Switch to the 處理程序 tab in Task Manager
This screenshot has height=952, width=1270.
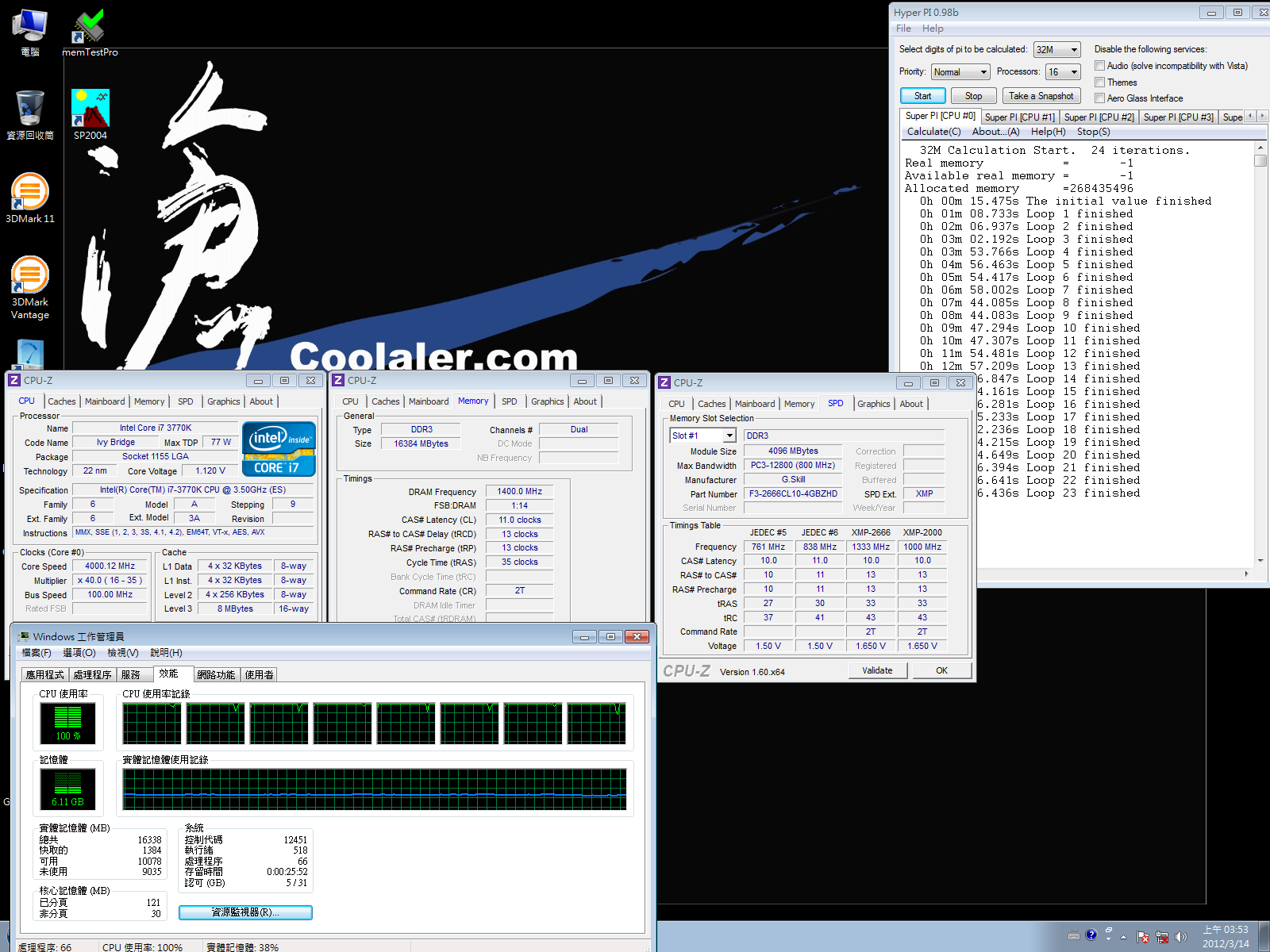93,674
